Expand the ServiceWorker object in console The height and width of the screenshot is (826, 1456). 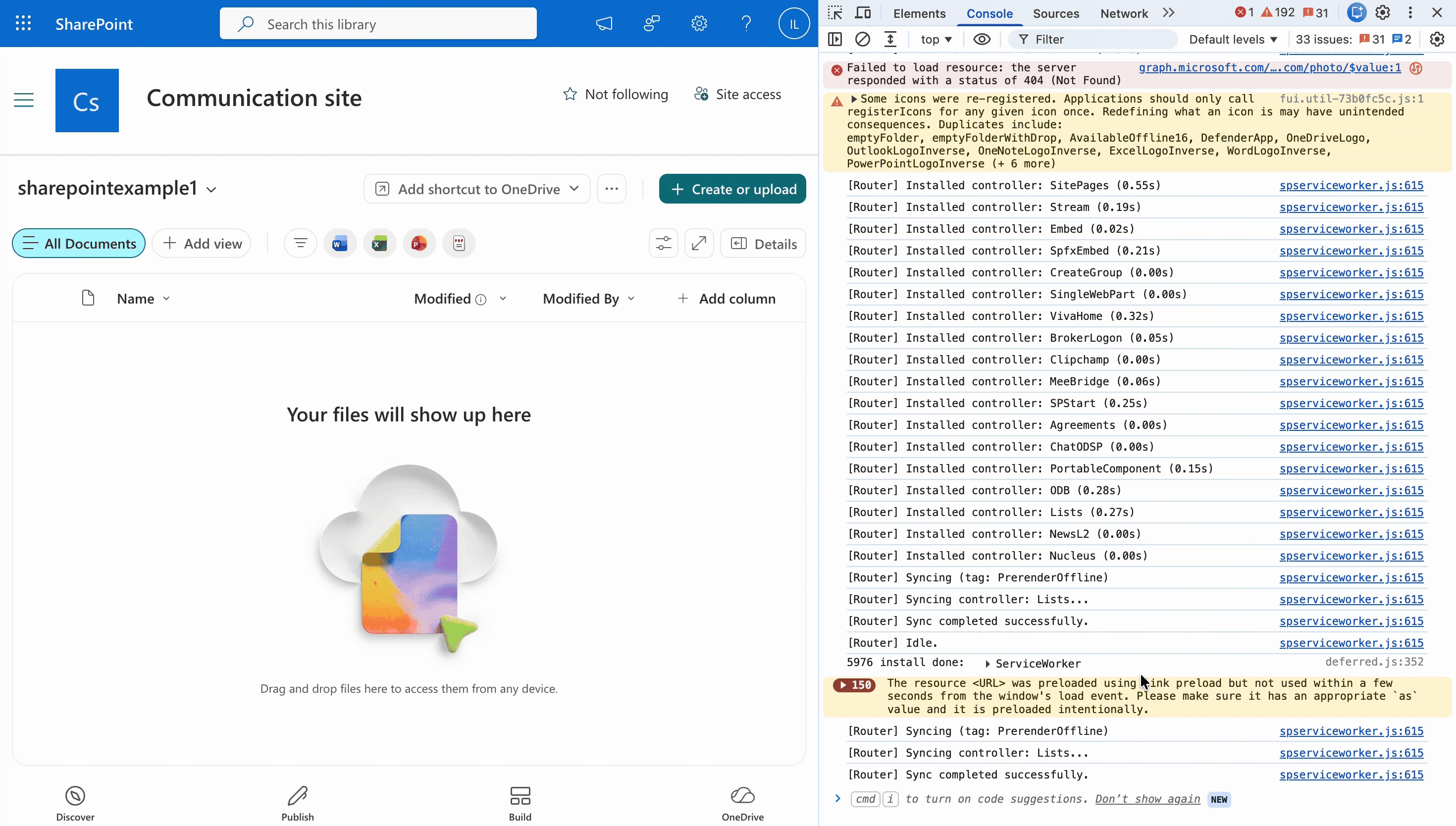point(988,664)
